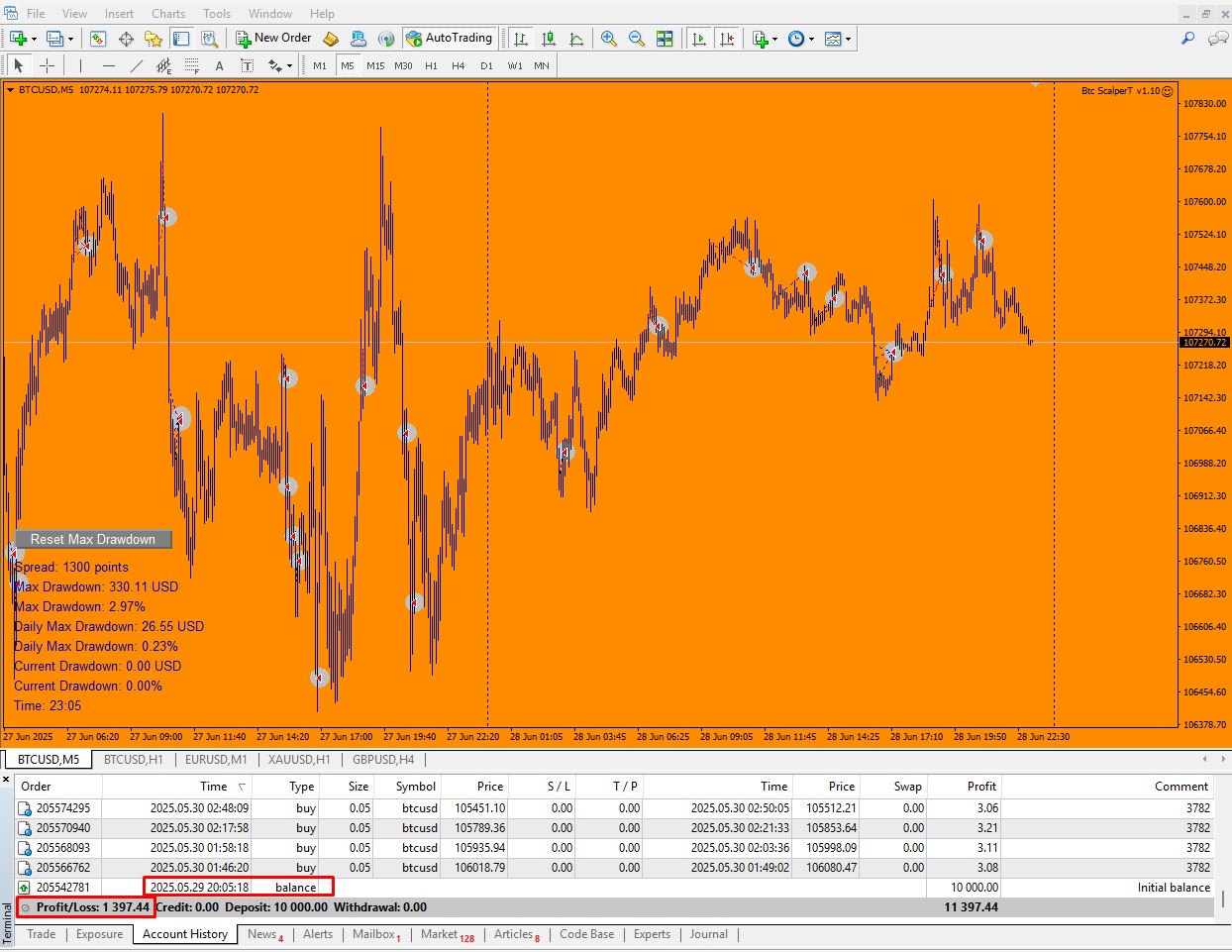
Task: Toggle the AutoTrading button
Action: 449,39
